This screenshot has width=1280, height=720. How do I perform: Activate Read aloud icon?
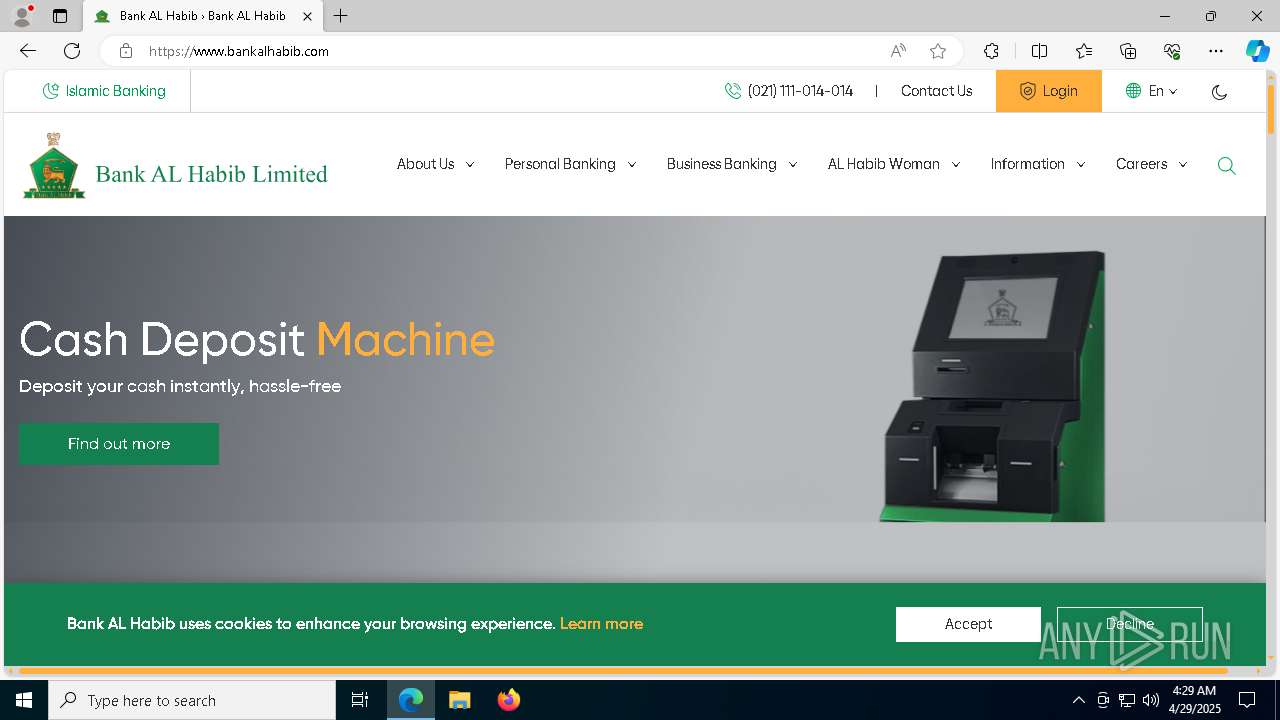point(898,51)
